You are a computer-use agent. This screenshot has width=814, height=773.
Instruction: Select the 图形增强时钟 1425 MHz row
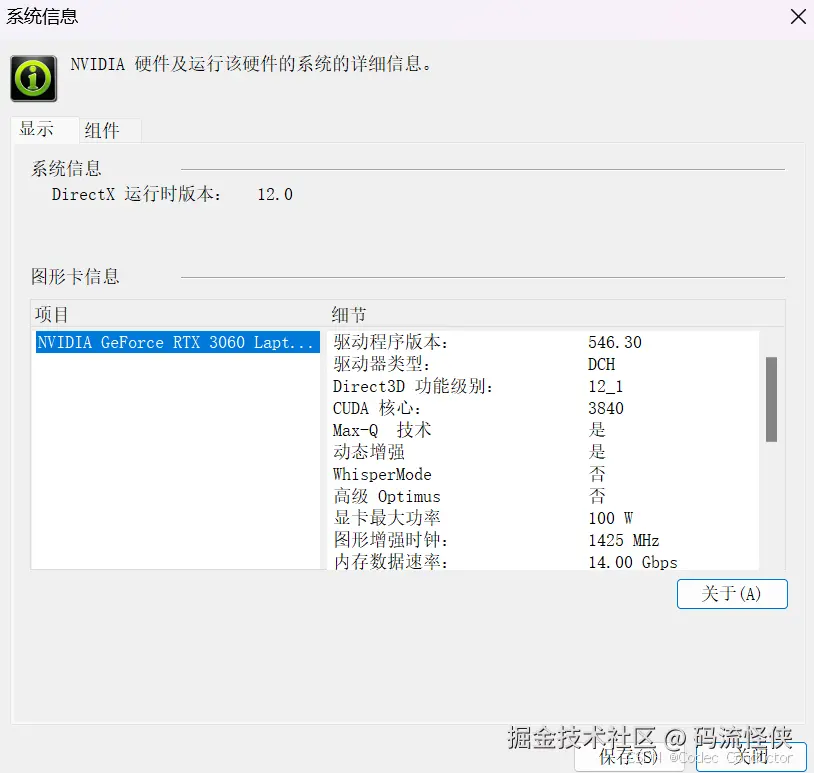[500, 540]
